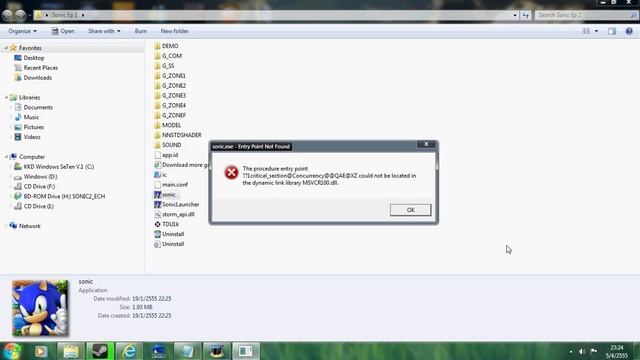Select the app.id file
This screenshot has height=360, width=640.
pos(170,155)
